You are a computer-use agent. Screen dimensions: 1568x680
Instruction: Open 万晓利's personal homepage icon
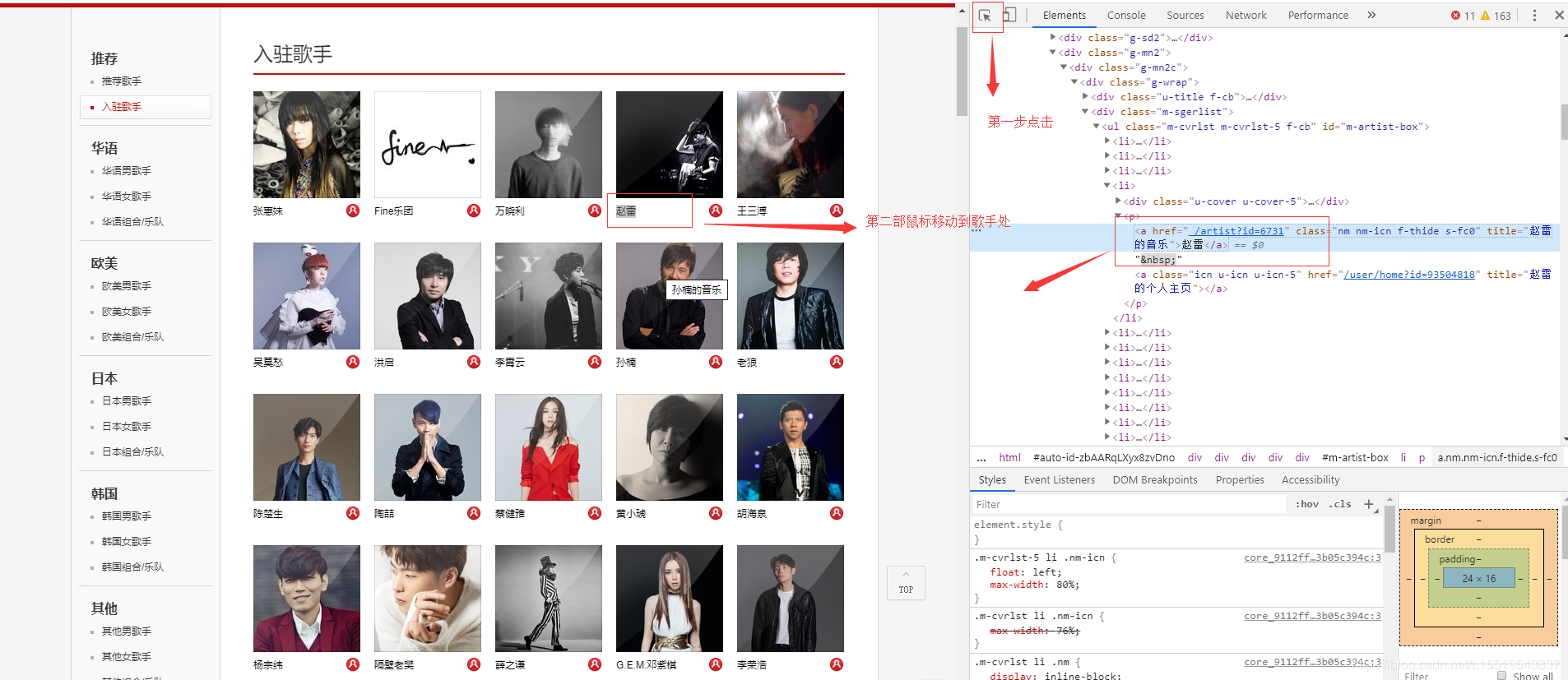(x=595, y=210)
